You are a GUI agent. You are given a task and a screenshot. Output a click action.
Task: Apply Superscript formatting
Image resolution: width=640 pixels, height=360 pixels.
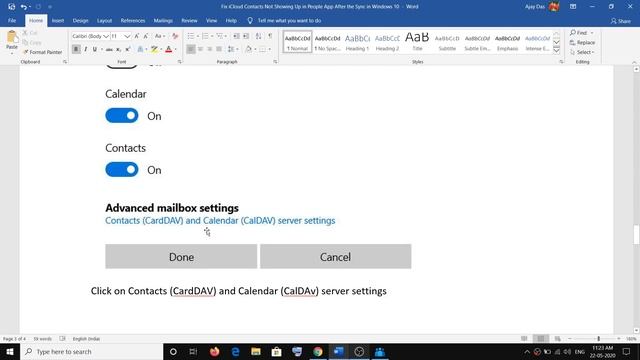click(128, 49)
